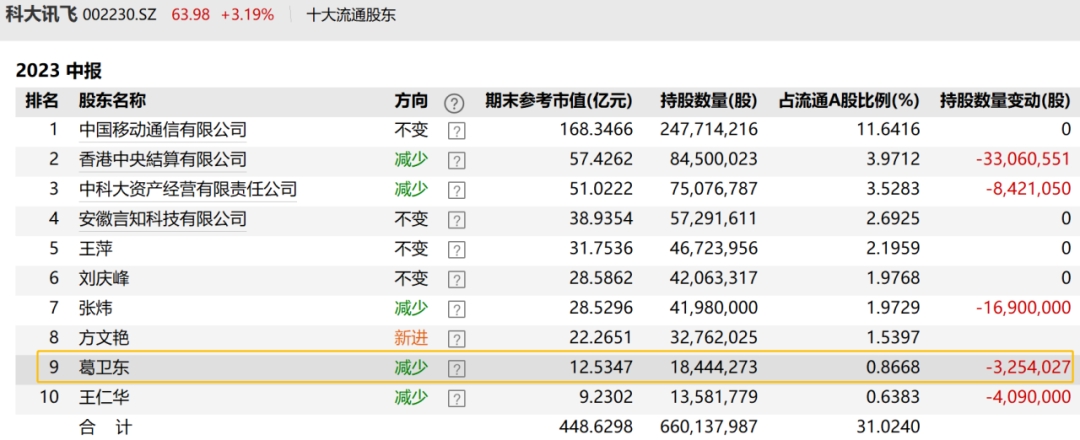Sort by 方向 column header
This screenshot has height=440, width=1080.
tap(411, 101)
